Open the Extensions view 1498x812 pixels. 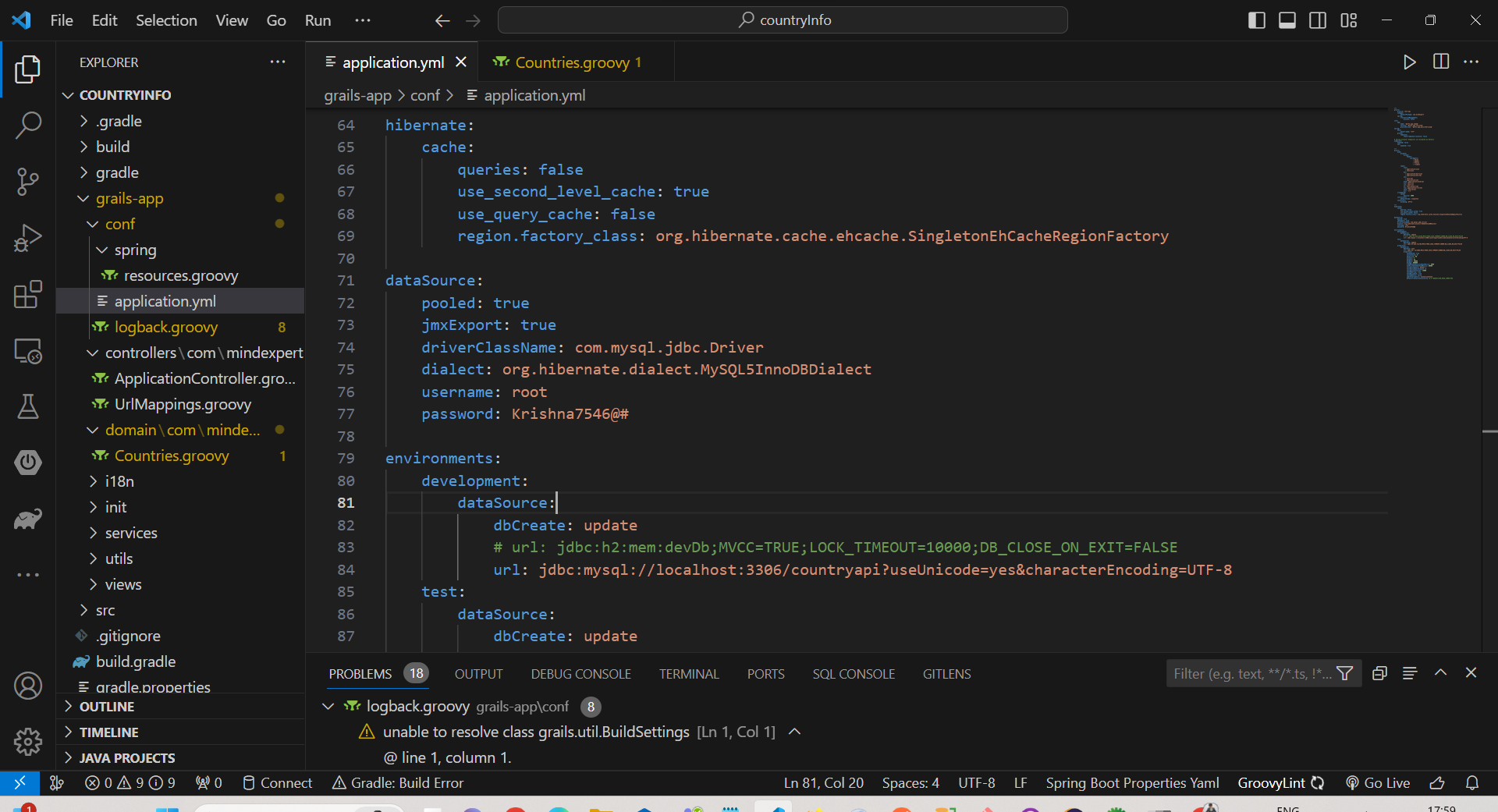tap(28, 295)
